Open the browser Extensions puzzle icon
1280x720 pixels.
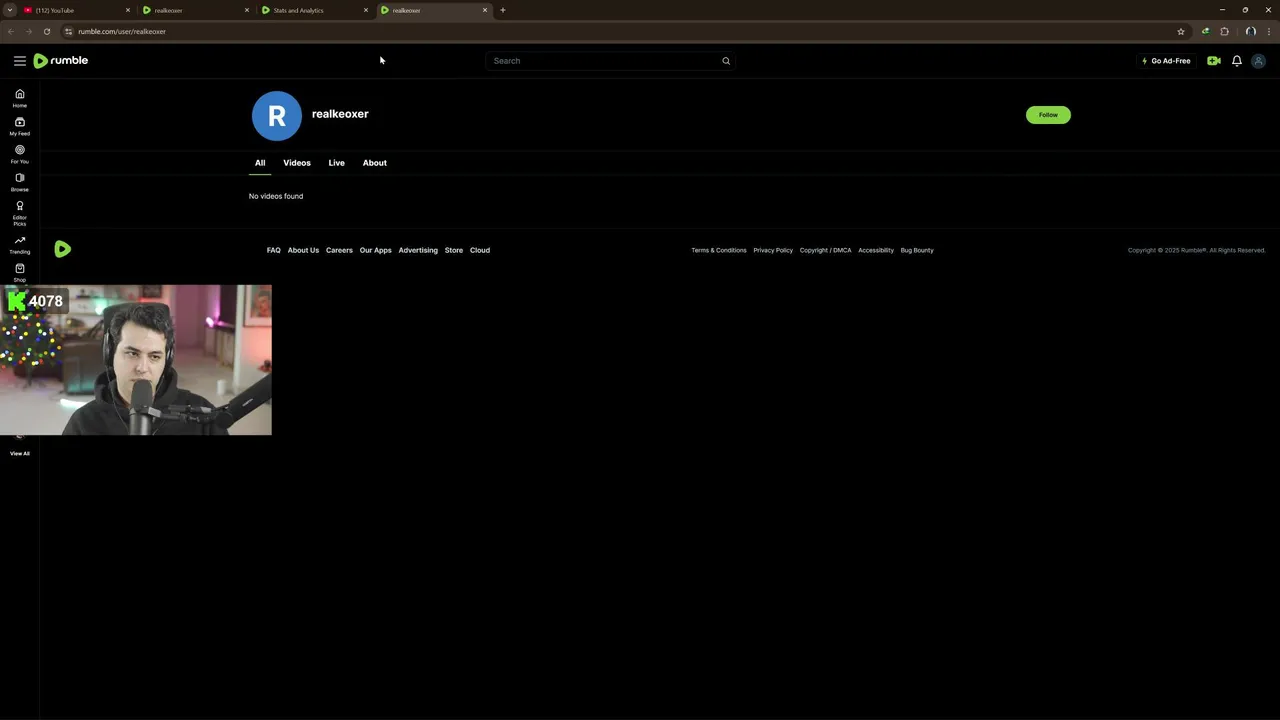[1224, 31]
